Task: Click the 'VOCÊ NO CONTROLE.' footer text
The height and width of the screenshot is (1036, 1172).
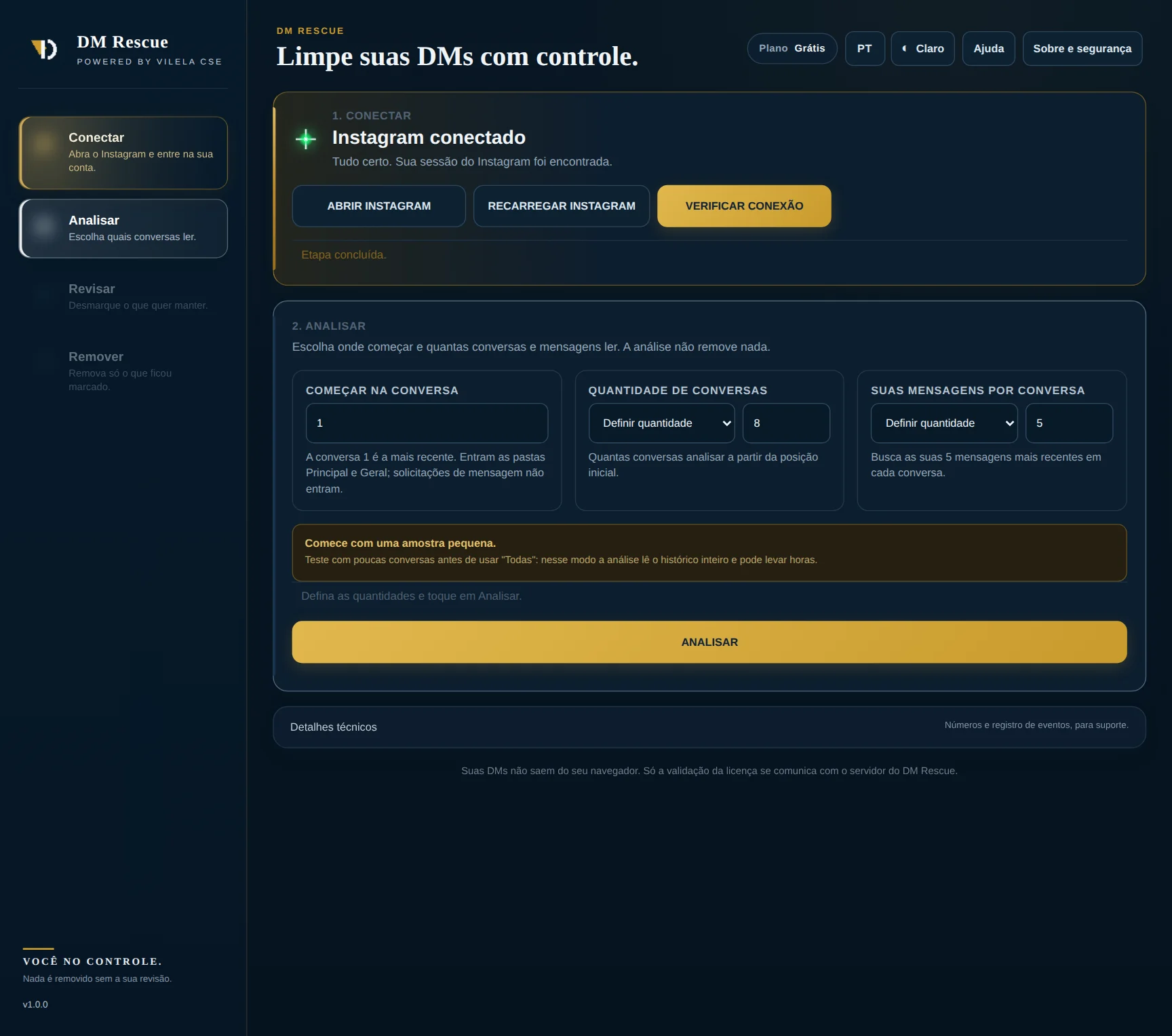Action: 92,961
